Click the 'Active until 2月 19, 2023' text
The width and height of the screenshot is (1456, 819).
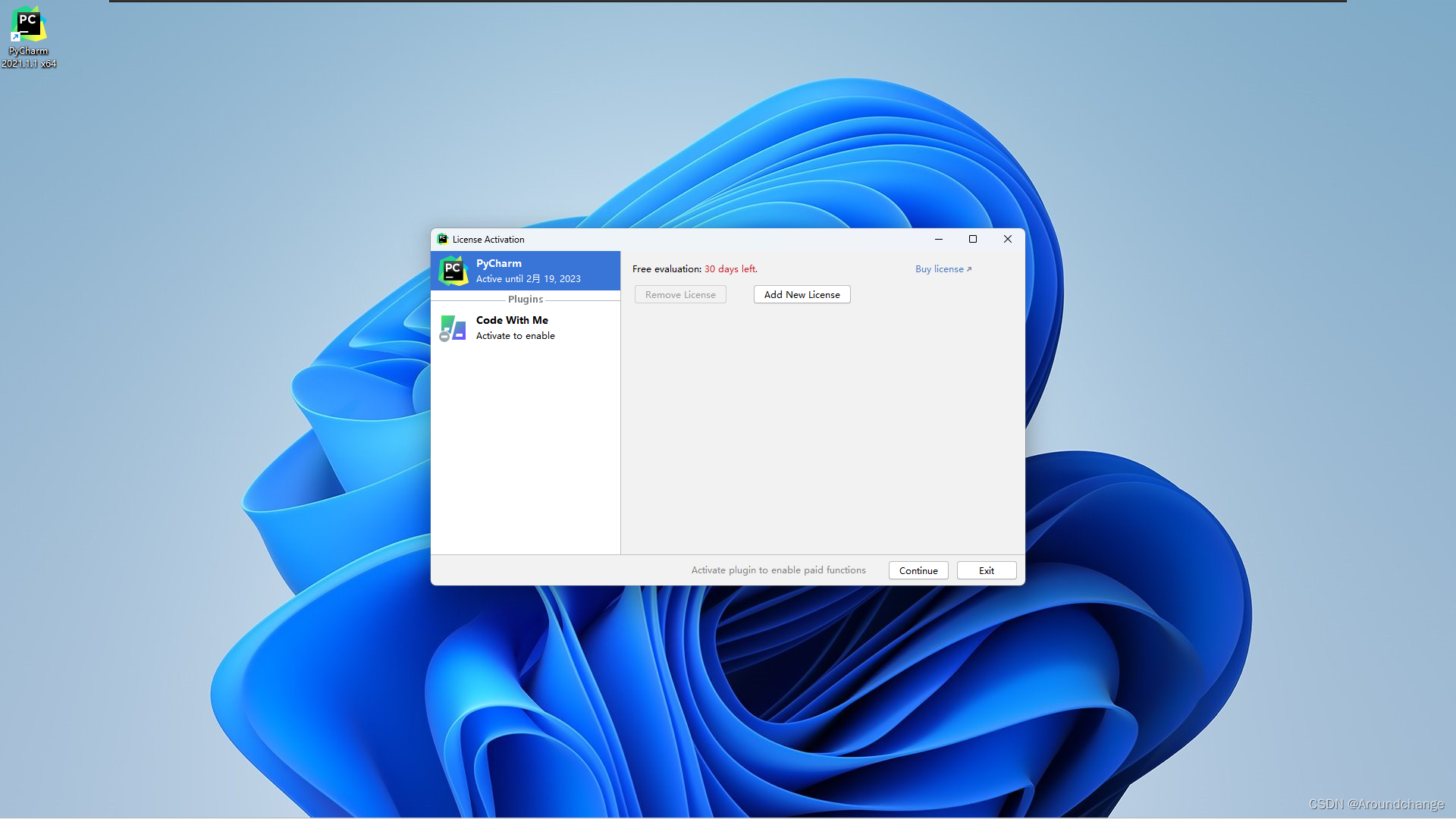[x=529, y=279]
